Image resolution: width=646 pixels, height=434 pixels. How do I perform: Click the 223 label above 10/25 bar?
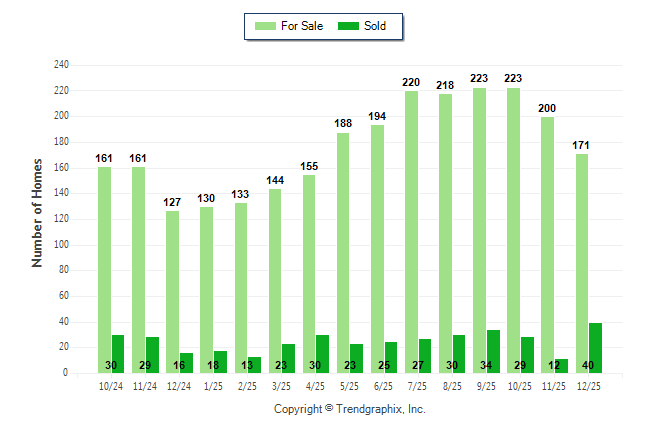click(x=514, y=79)
